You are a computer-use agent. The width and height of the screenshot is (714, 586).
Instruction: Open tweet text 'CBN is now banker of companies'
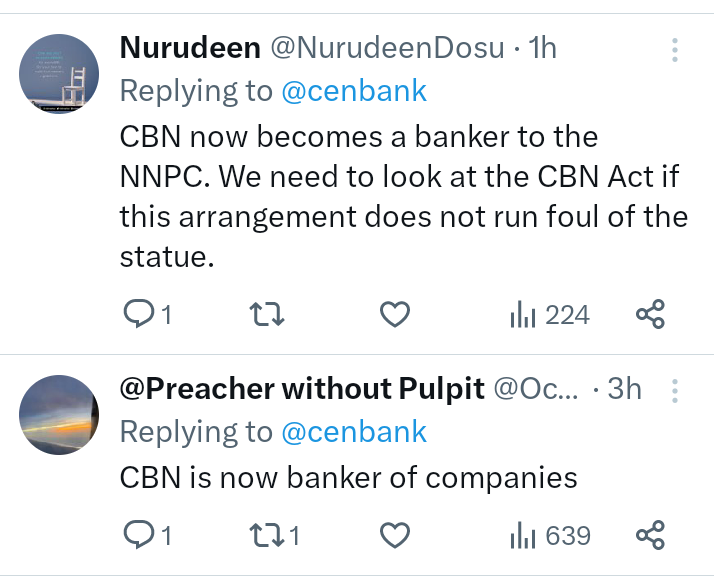pos(348,477)
